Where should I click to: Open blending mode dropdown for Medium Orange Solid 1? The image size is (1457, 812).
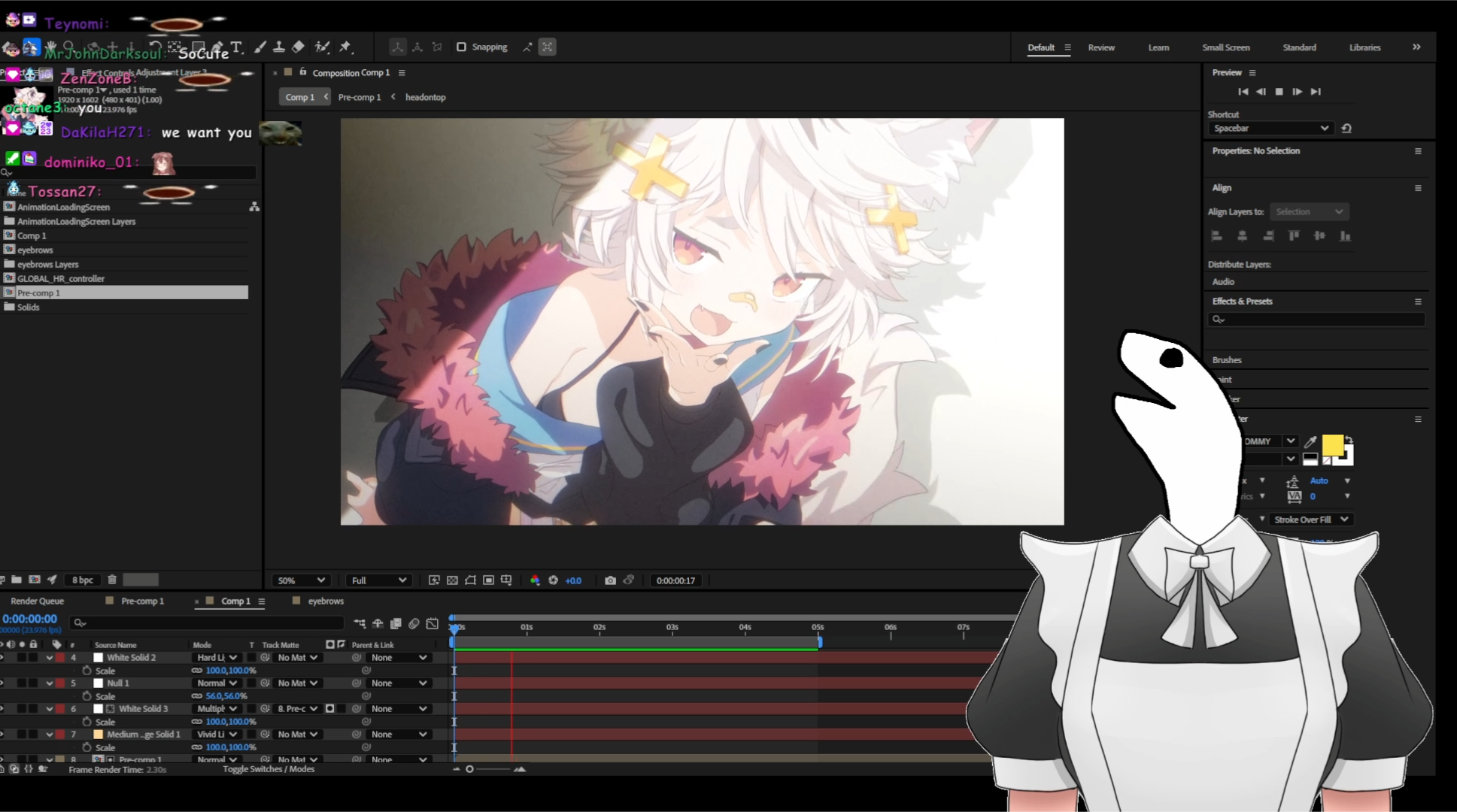pos(217,735)
